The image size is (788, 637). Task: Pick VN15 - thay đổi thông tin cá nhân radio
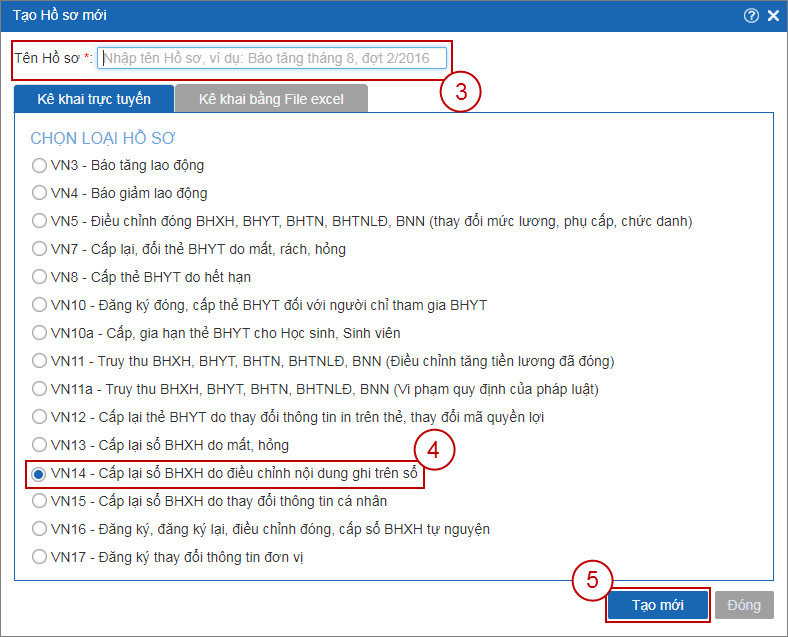pyautogui.click(x=39, y=501)
